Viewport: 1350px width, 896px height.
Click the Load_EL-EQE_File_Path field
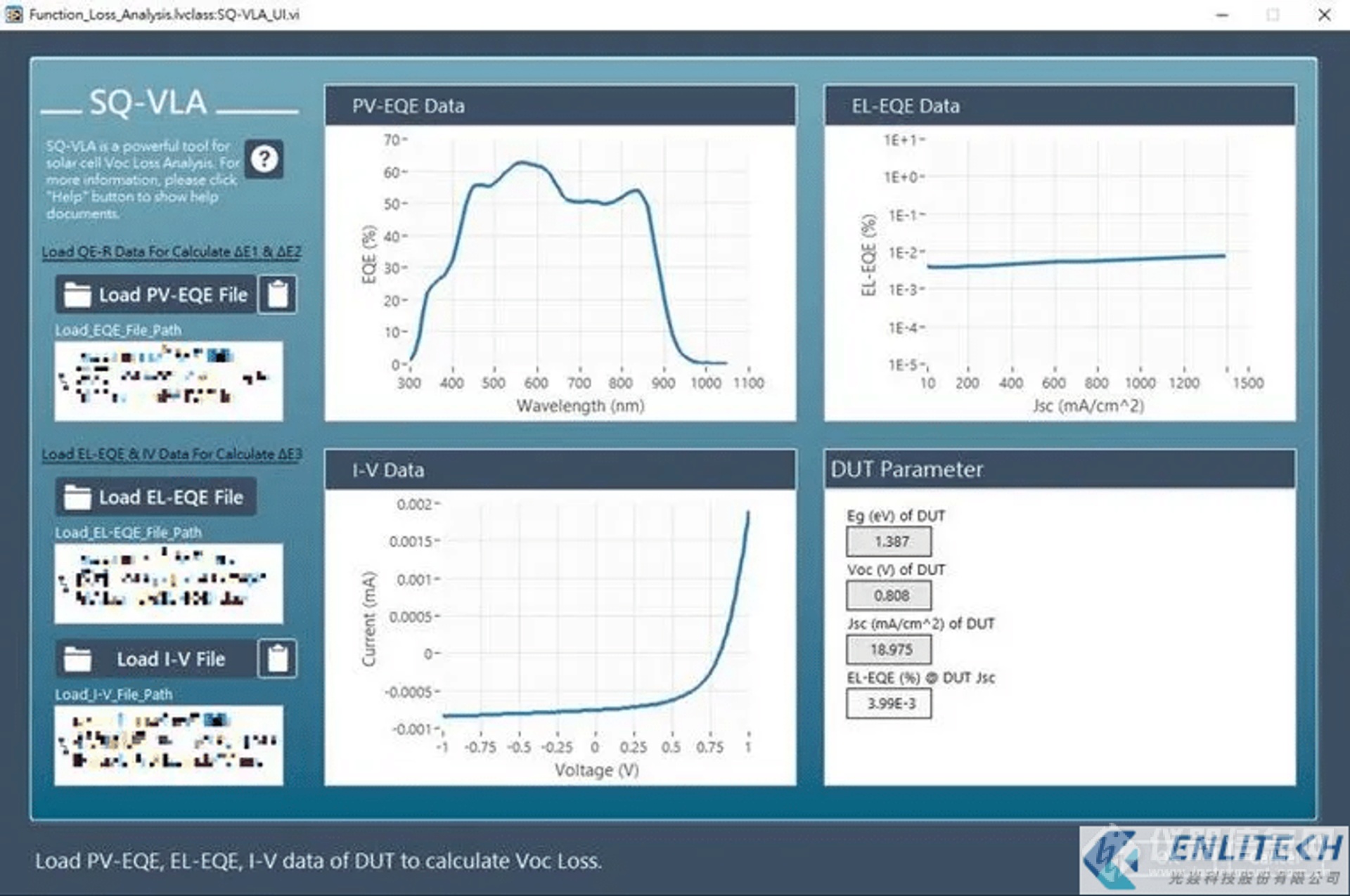click(169, 583)
